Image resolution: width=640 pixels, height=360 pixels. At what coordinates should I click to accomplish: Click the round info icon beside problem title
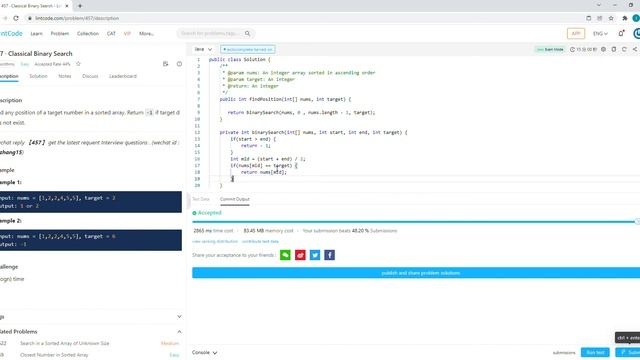179,64
